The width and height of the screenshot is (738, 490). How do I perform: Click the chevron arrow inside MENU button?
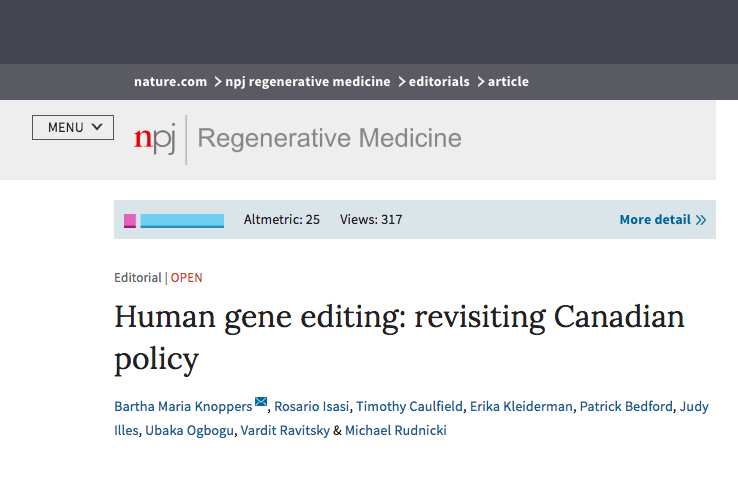pyautogui.click(x=97, y=127)
